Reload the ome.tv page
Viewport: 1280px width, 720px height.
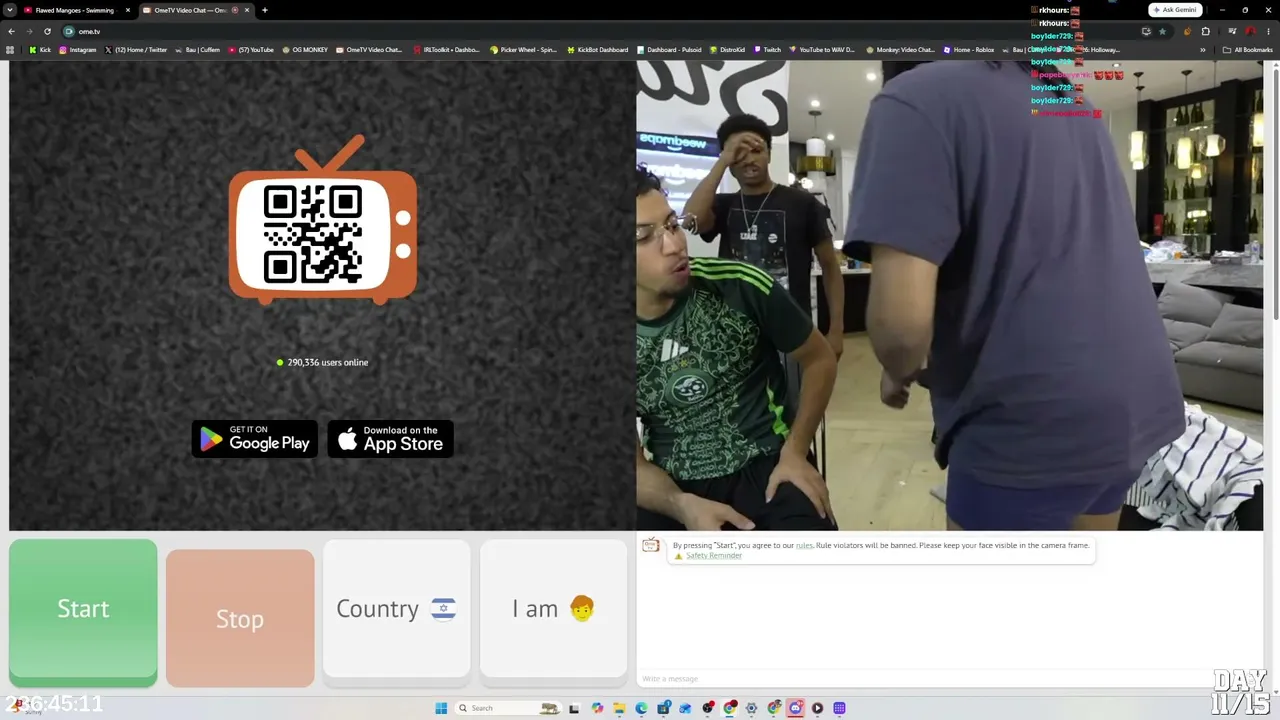click(x=47, y=31)
